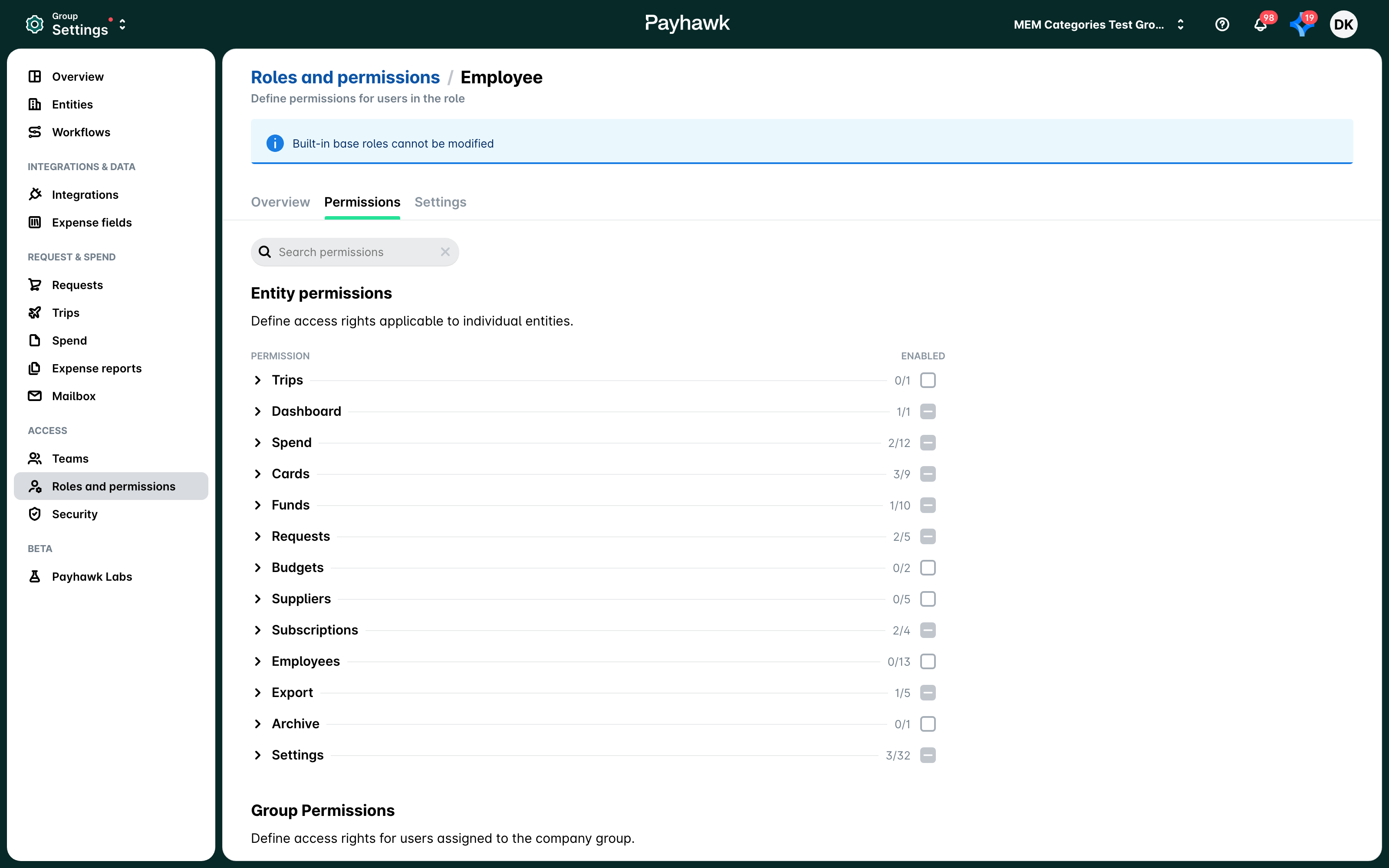Click the Expense fields icon

[x=34, y=222]
